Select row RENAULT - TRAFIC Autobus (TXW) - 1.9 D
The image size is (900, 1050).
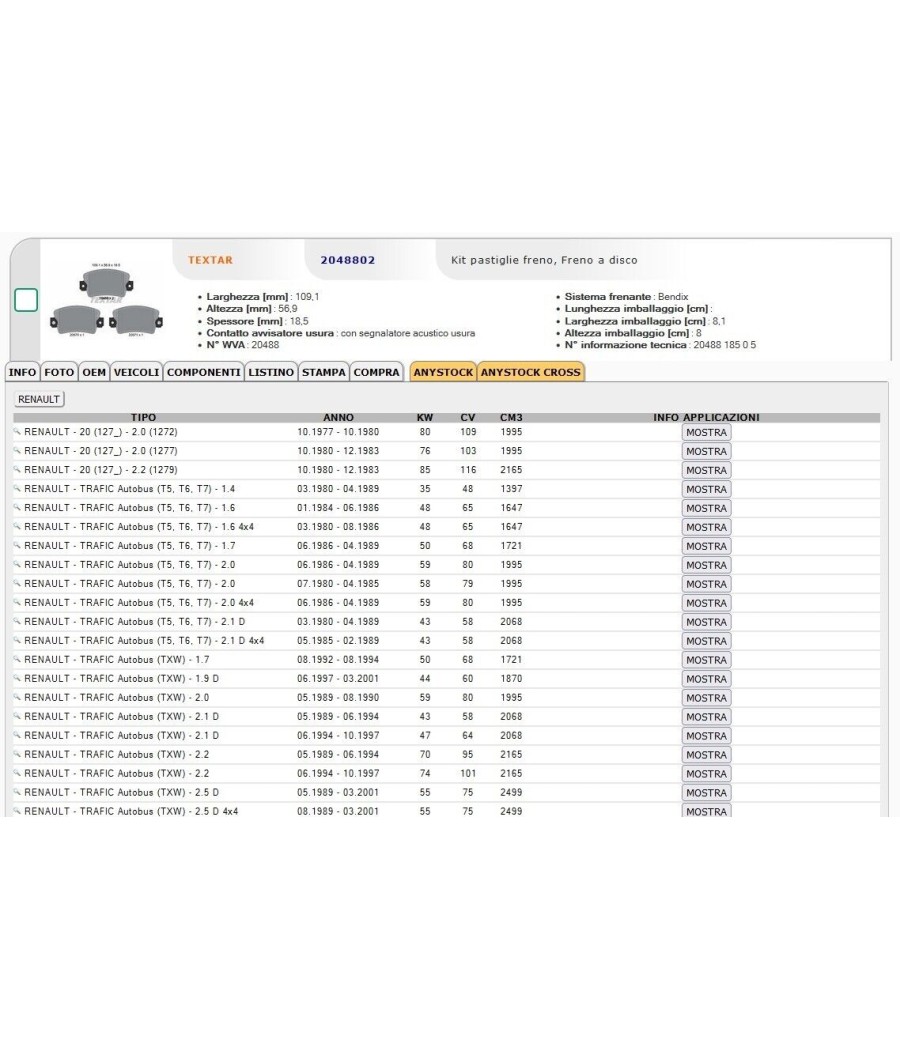tap(446, 678)
